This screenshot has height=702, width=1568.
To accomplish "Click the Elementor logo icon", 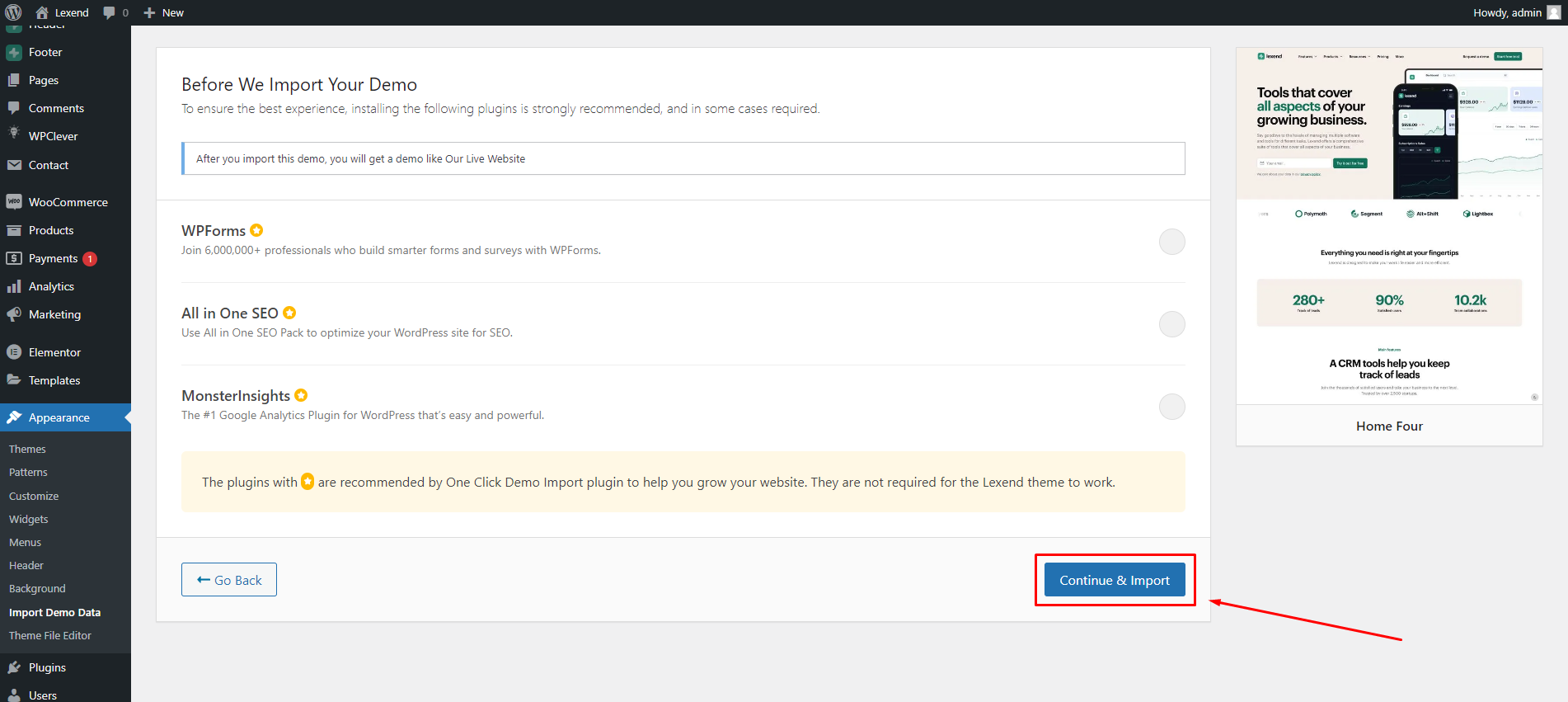I will (14, 352).
